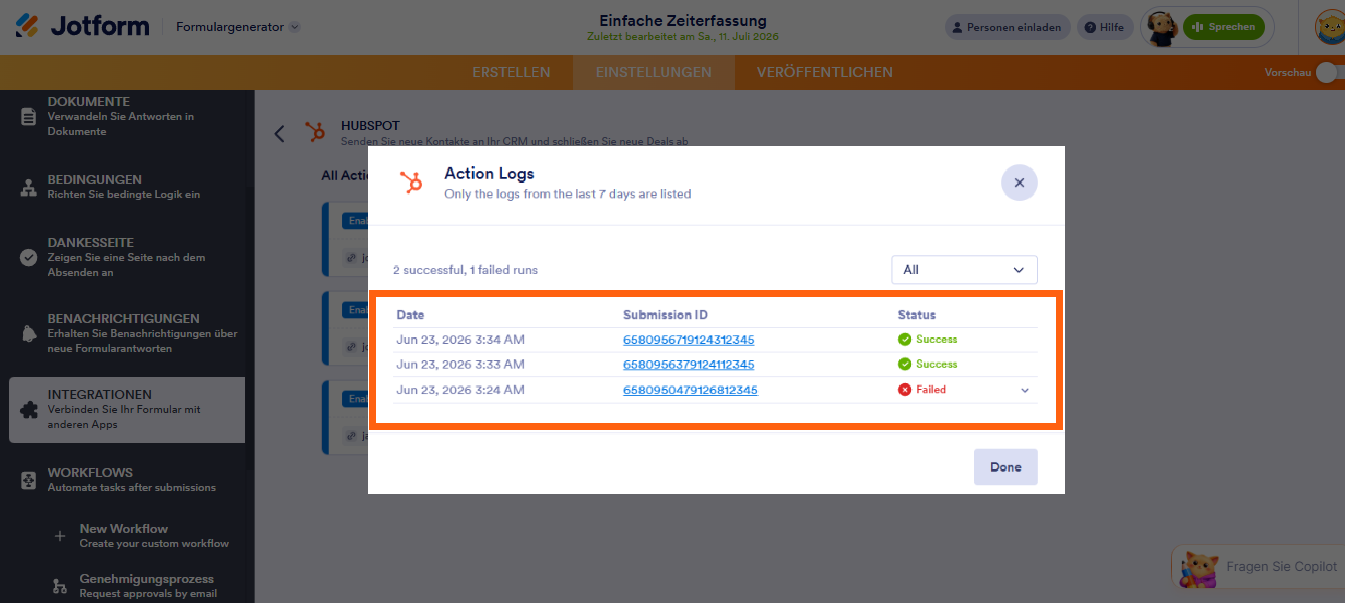Click the Submission ID column header

[x=665, y=315]
